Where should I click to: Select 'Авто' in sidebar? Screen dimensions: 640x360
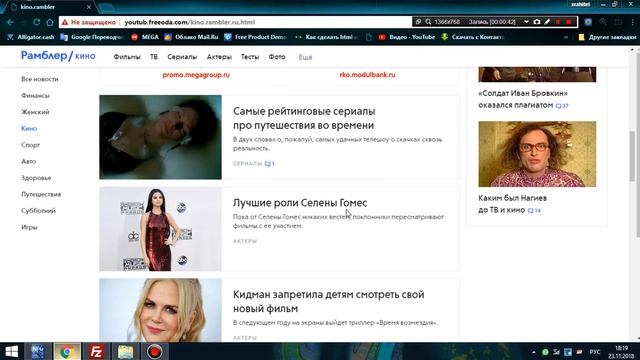point(29,161)
